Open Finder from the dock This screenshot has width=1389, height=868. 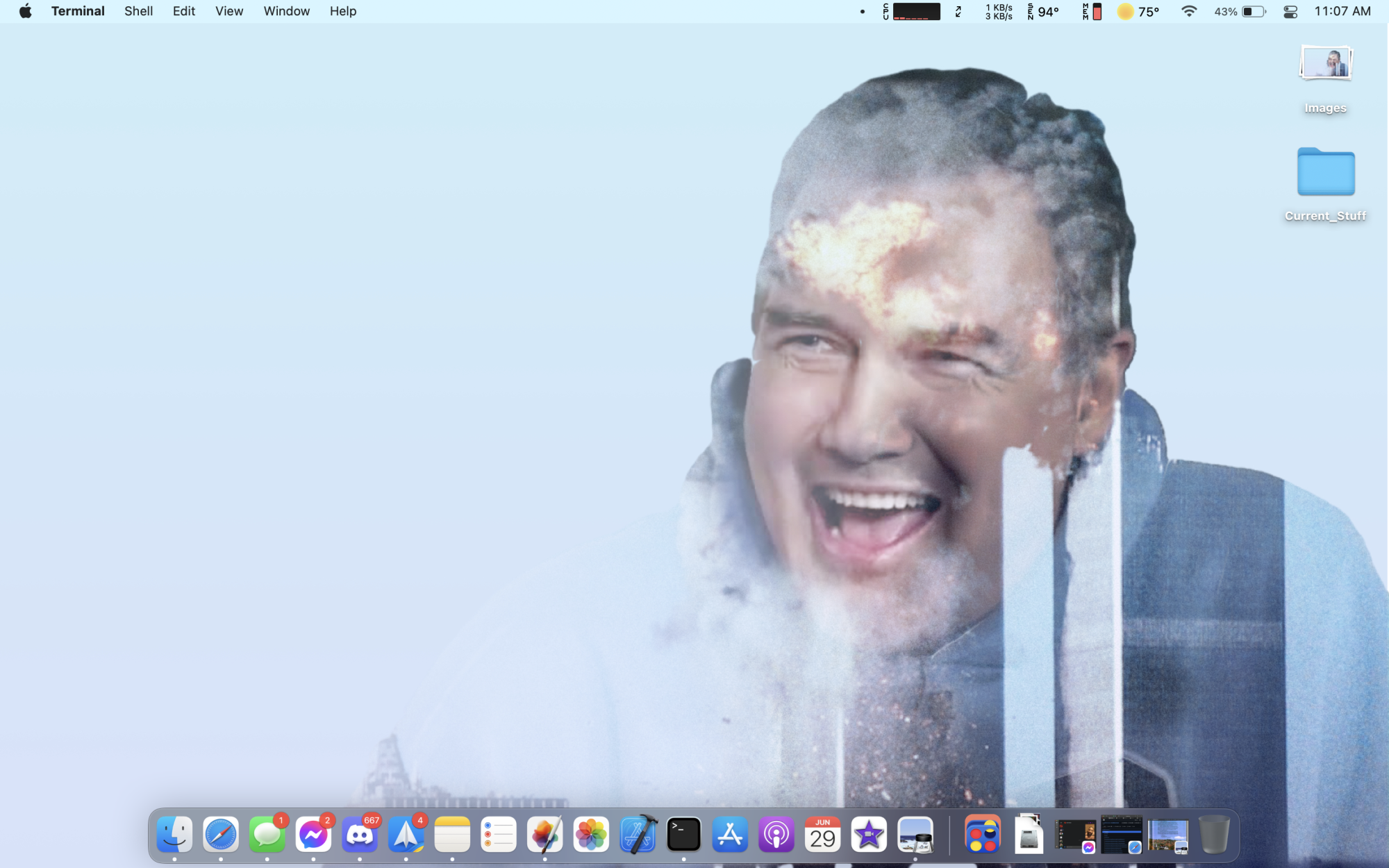[x=174, y=834]
